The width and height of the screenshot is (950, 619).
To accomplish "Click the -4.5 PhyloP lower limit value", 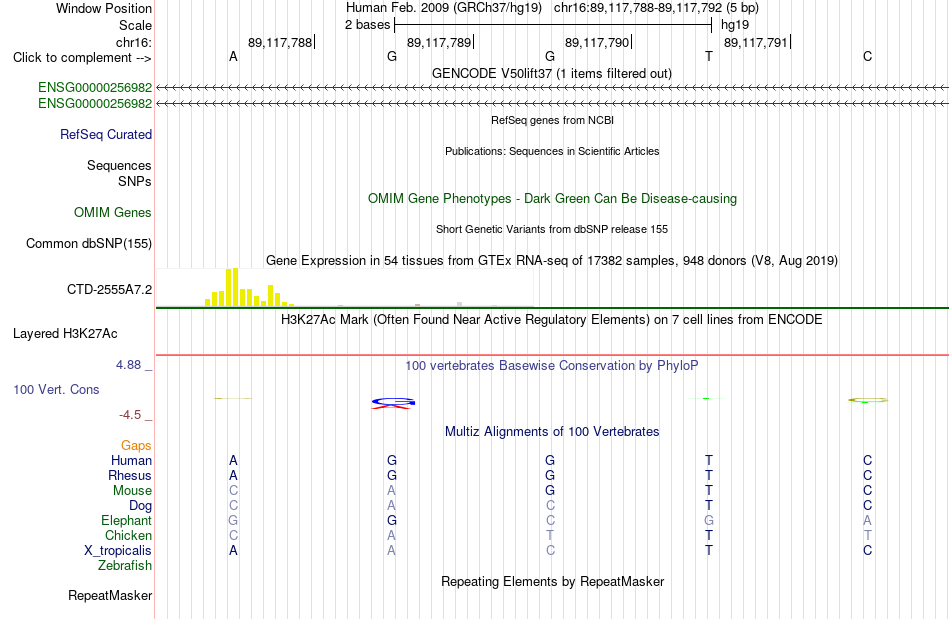I will pos(130,415).
